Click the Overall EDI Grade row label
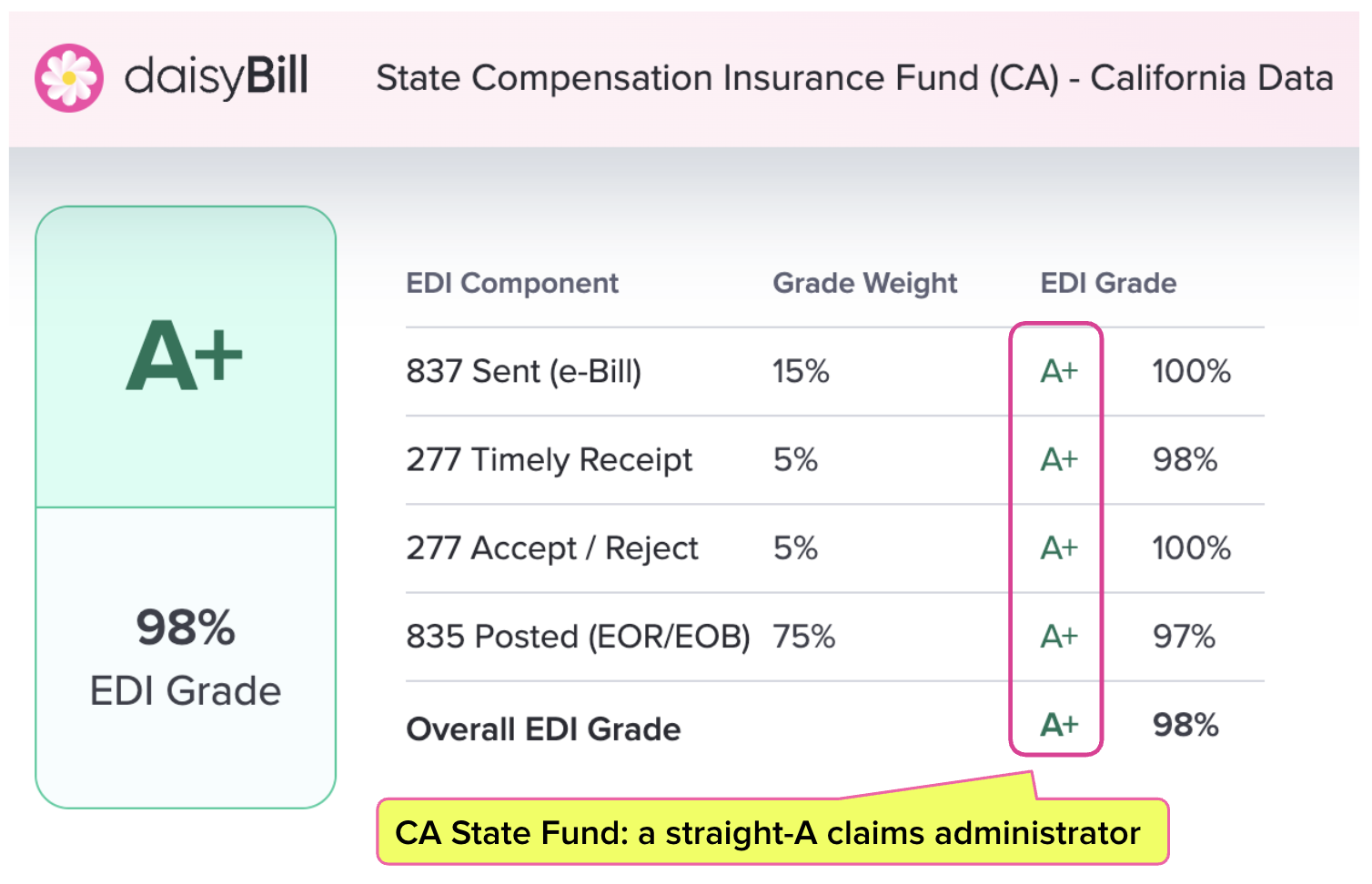The width and height of the screenshot is (1372, 884). pyautogui.click(x=543, y=729)
